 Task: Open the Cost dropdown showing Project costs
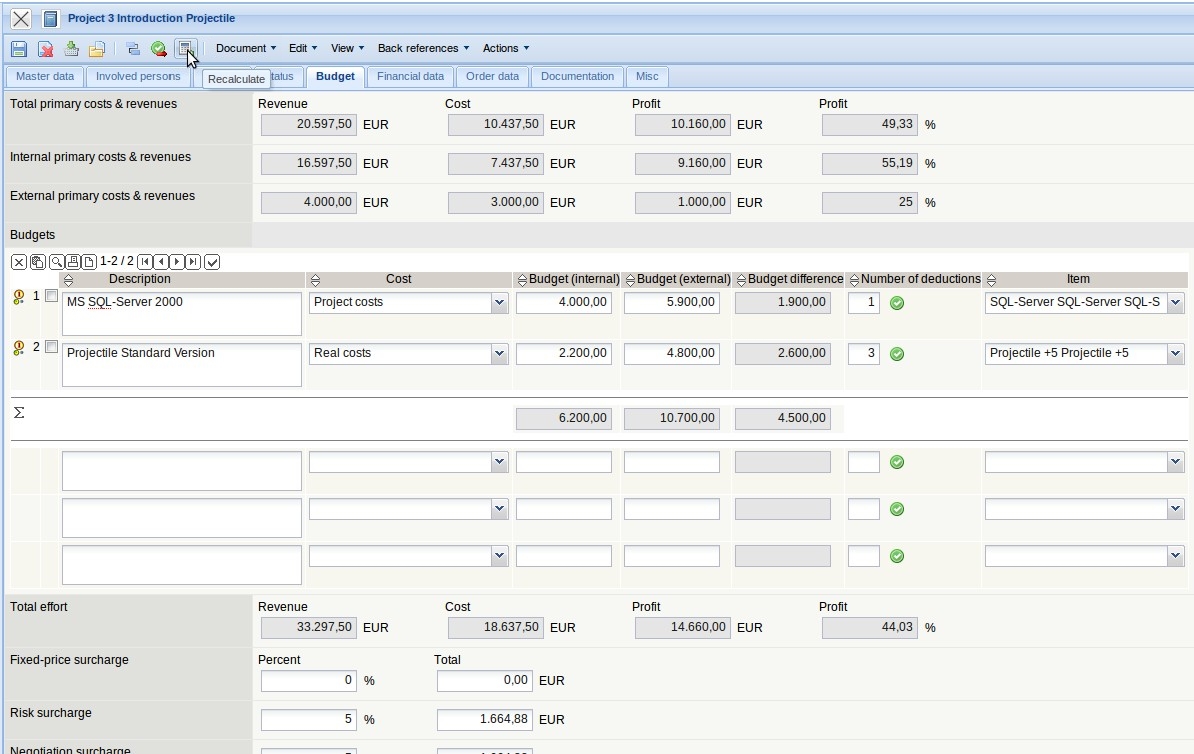coord(499,302)
